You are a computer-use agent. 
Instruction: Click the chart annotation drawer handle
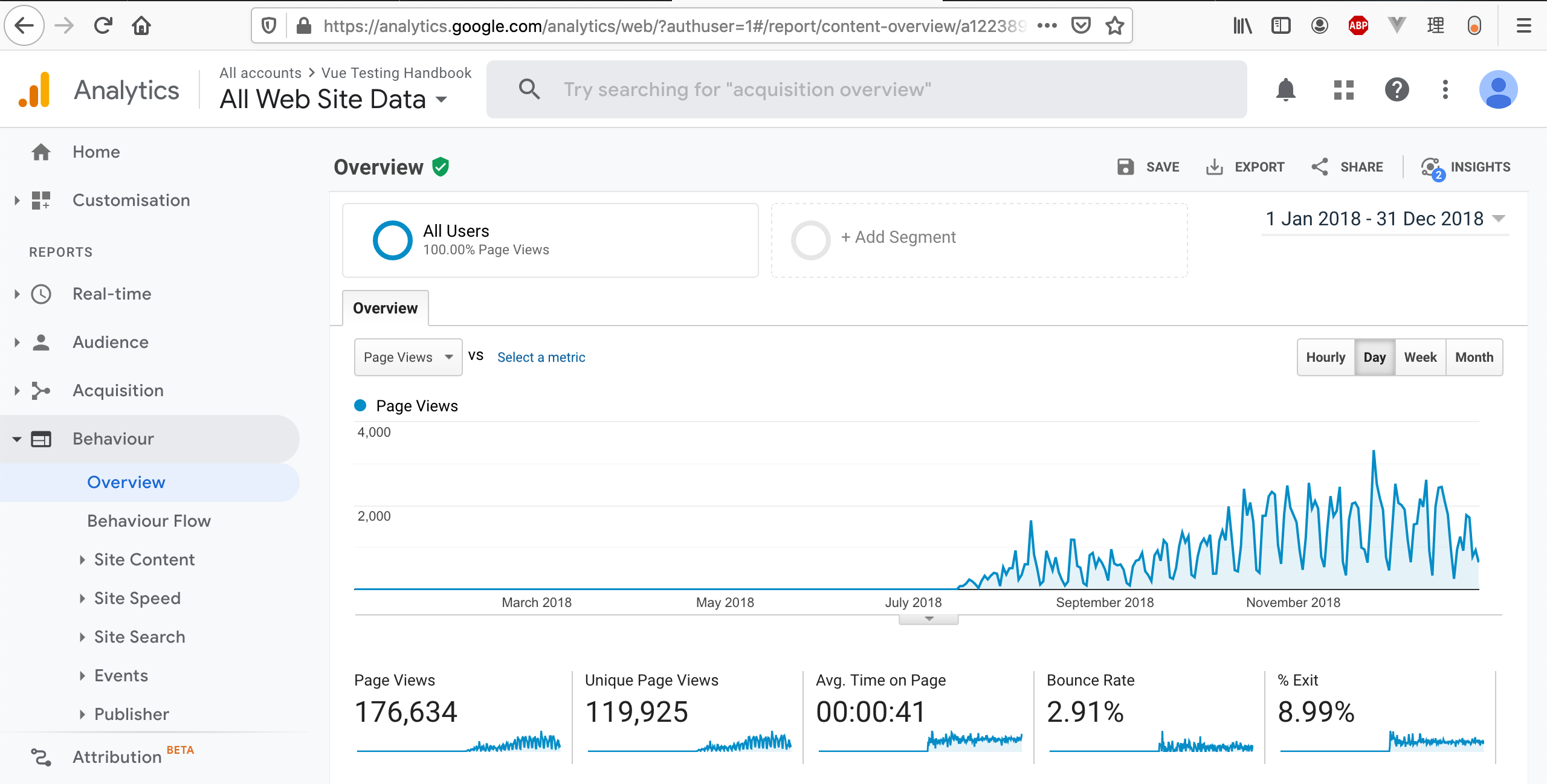(x=928, y=619)
